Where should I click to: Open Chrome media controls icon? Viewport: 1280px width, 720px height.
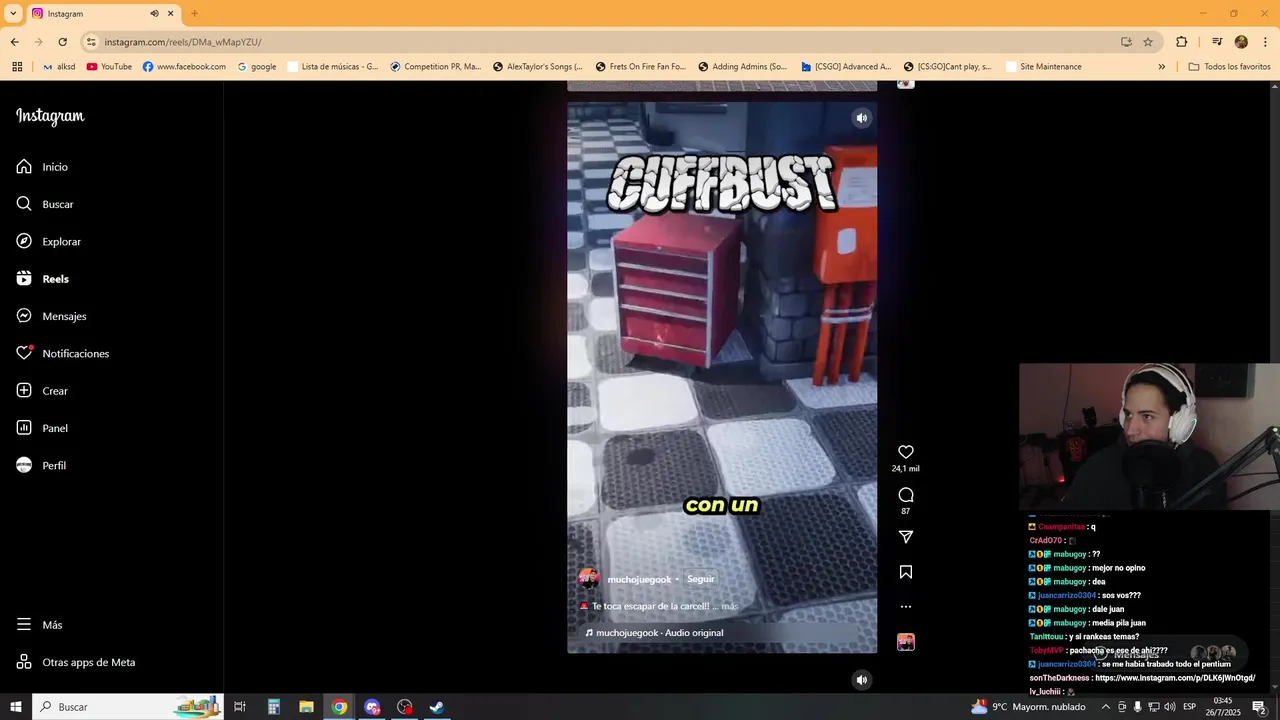point(1217,42)
